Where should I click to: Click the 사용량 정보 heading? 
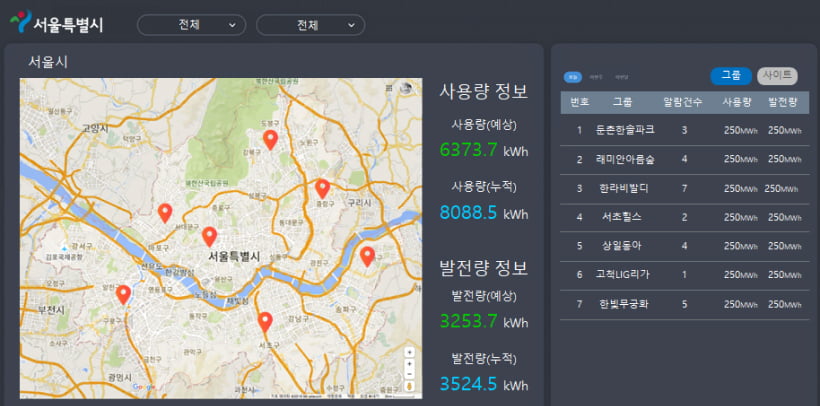point(484,92)
